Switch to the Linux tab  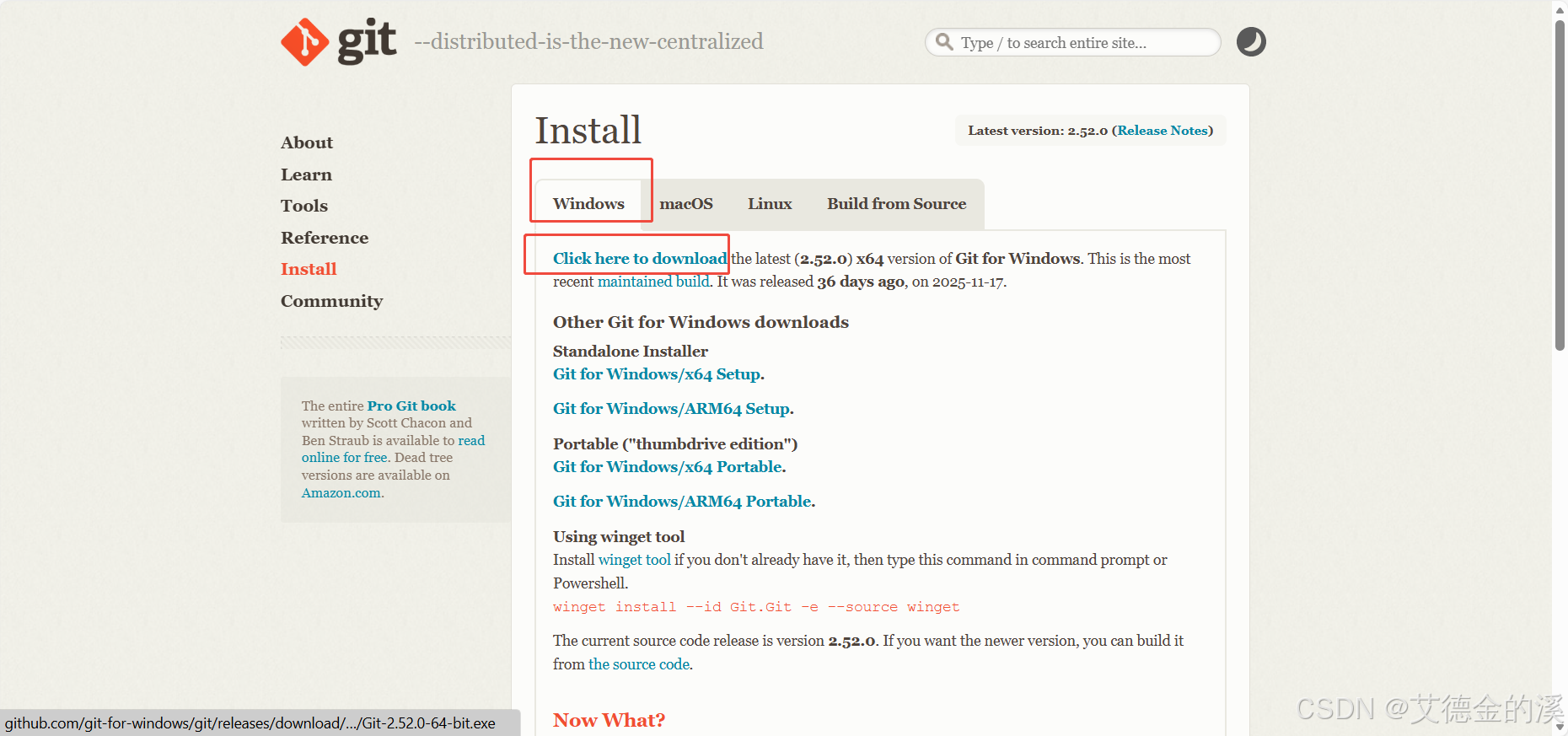point(770,204)
